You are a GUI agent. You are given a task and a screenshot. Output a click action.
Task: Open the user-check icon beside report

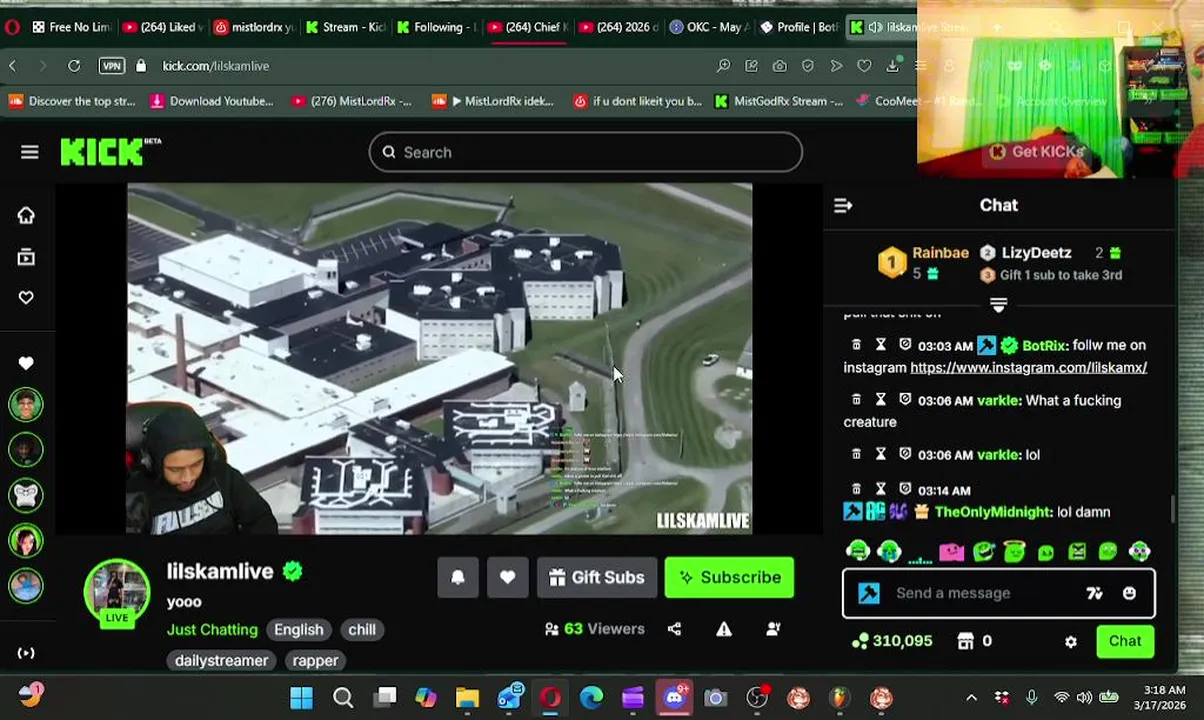[773, 629]
